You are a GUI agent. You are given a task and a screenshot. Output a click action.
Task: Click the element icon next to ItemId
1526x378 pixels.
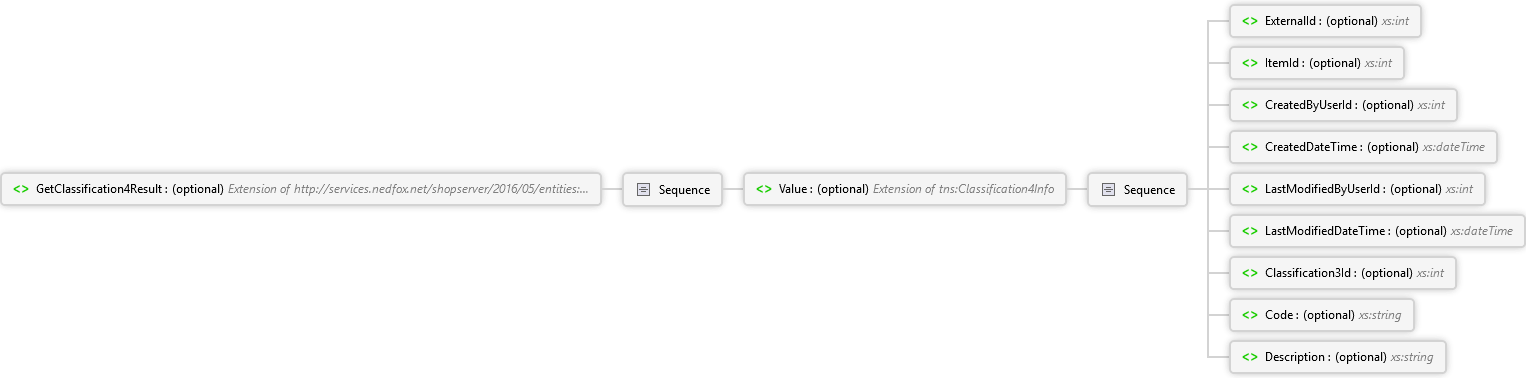[1250, 63]
